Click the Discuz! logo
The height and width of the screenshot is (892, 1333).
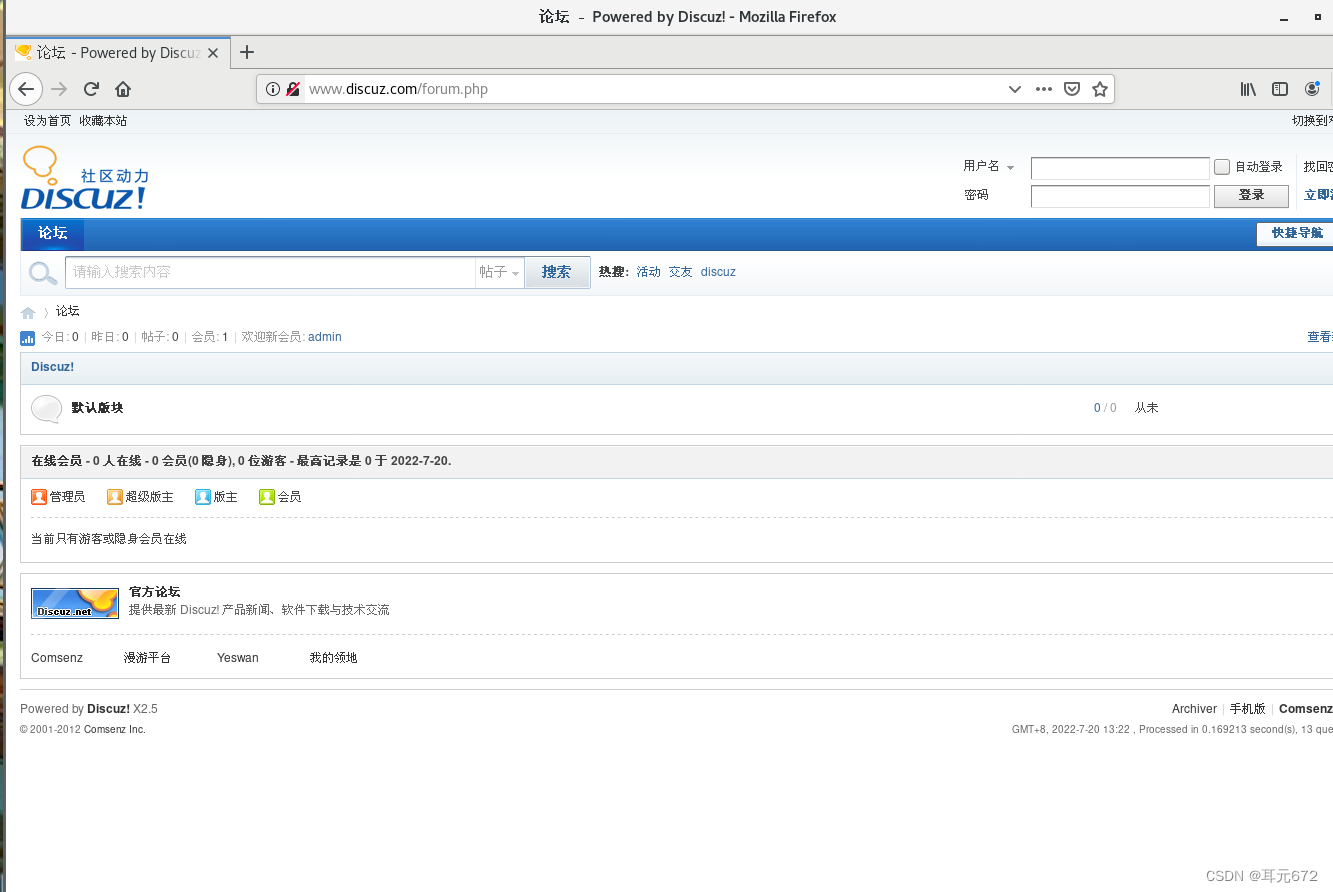[x=85, y=178]
